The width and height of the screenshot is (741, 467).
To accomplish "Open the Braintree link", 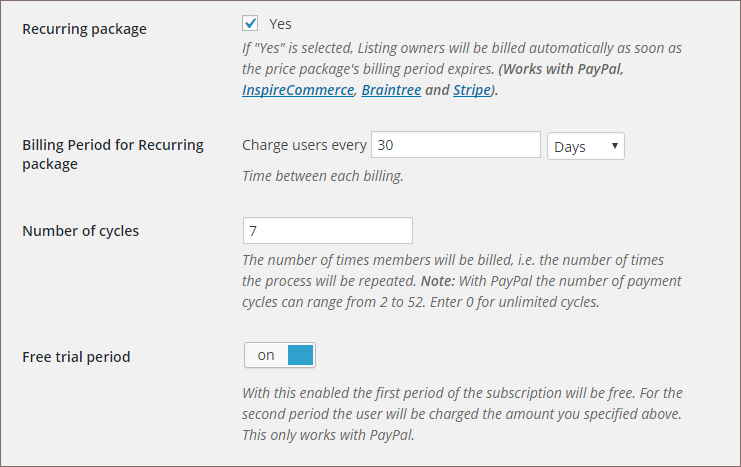I will (391, 90).
